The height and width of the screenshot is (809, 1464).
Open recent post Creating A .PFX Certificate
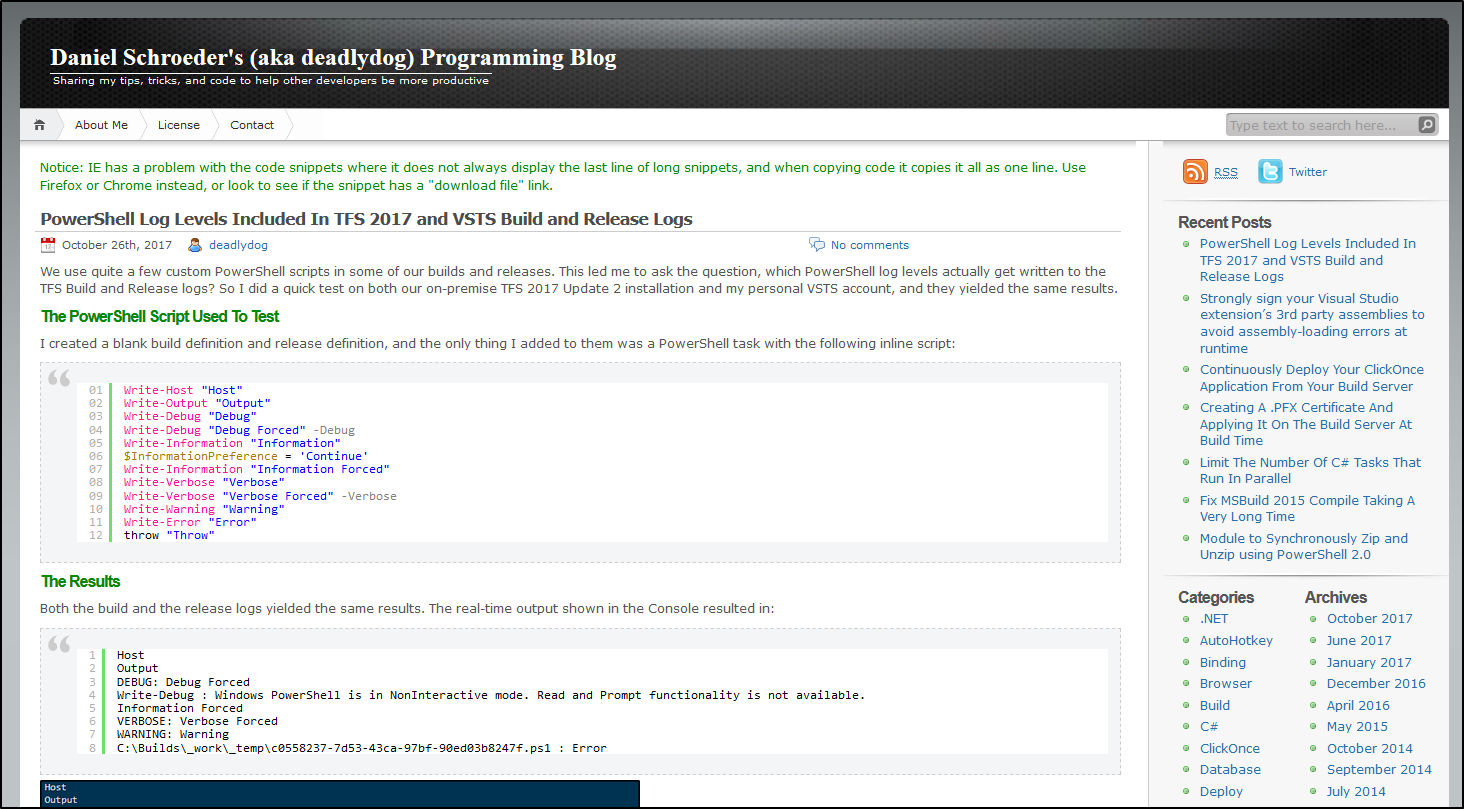[x=1306, y=424]
